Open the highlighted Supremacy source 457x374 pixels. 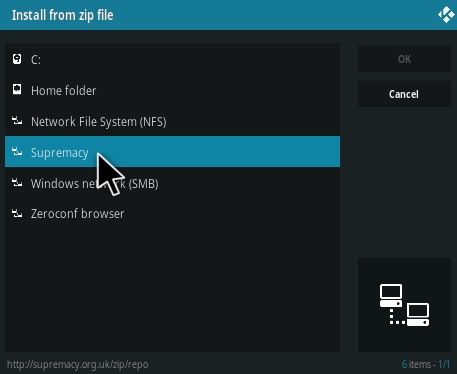click(x=172, y=151)
